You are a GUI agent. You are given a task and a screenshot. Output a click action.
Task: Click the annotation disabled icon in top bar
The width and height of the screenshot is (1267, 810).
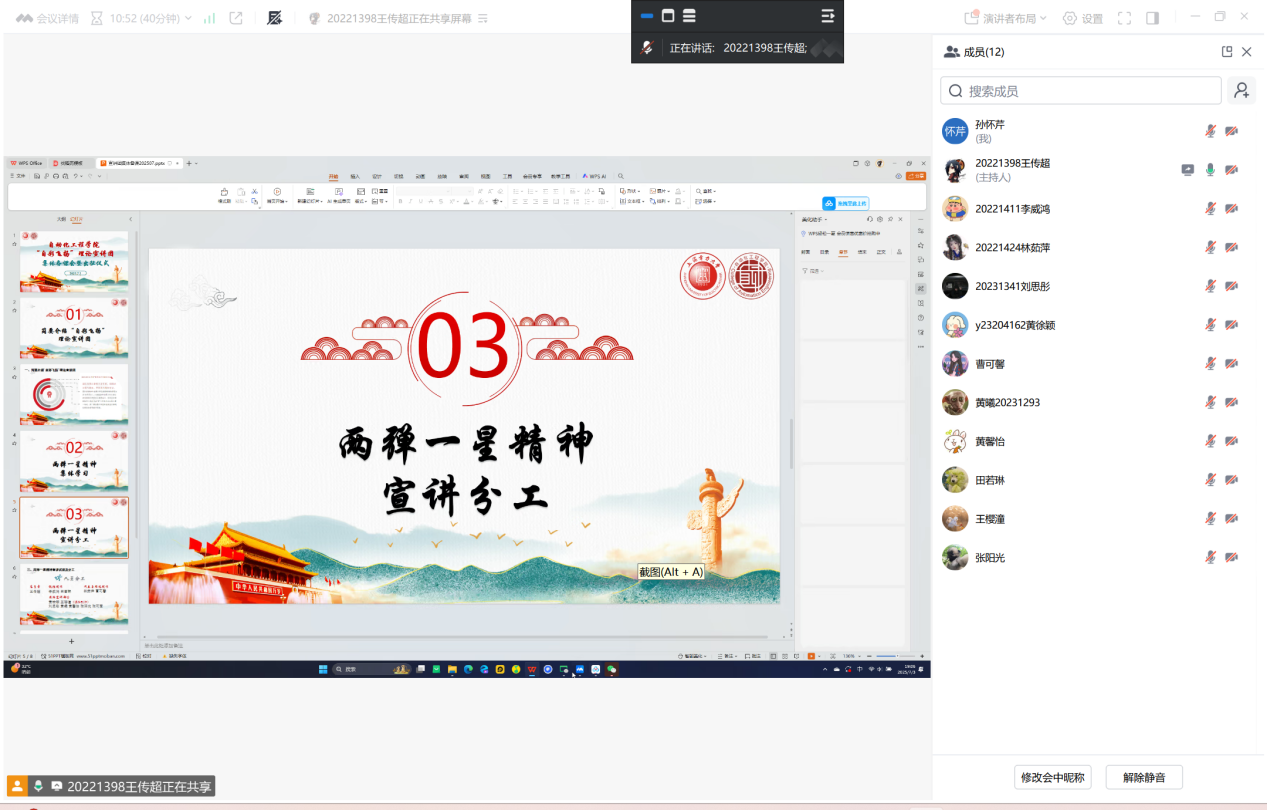click(x=275, y=18)
